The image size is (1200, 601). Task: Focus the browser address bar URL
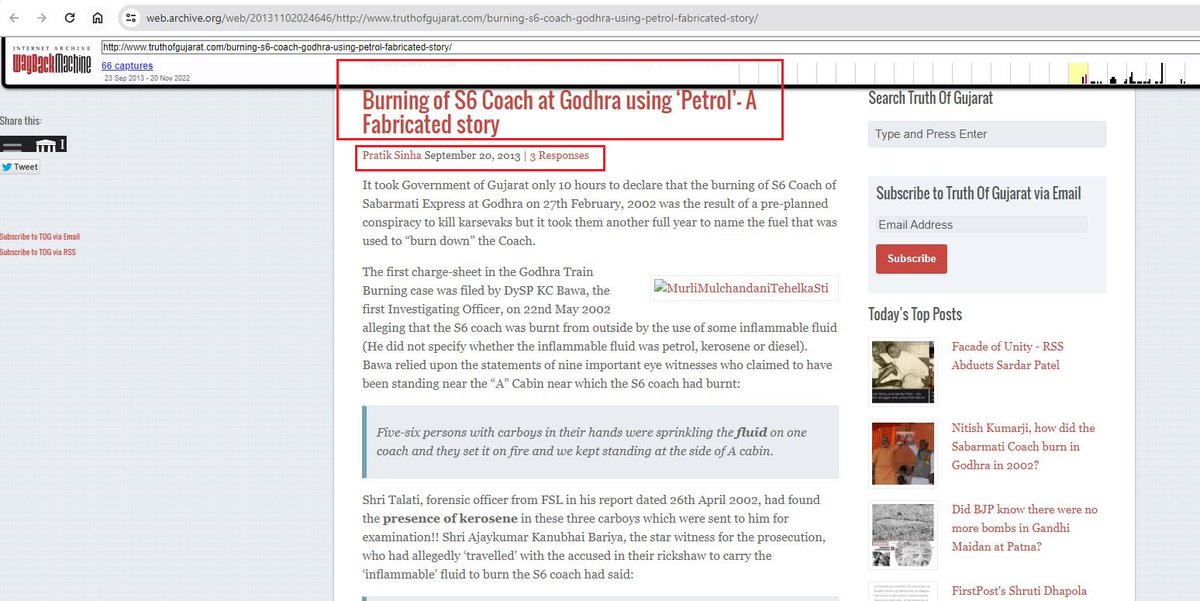pos(453,19)
